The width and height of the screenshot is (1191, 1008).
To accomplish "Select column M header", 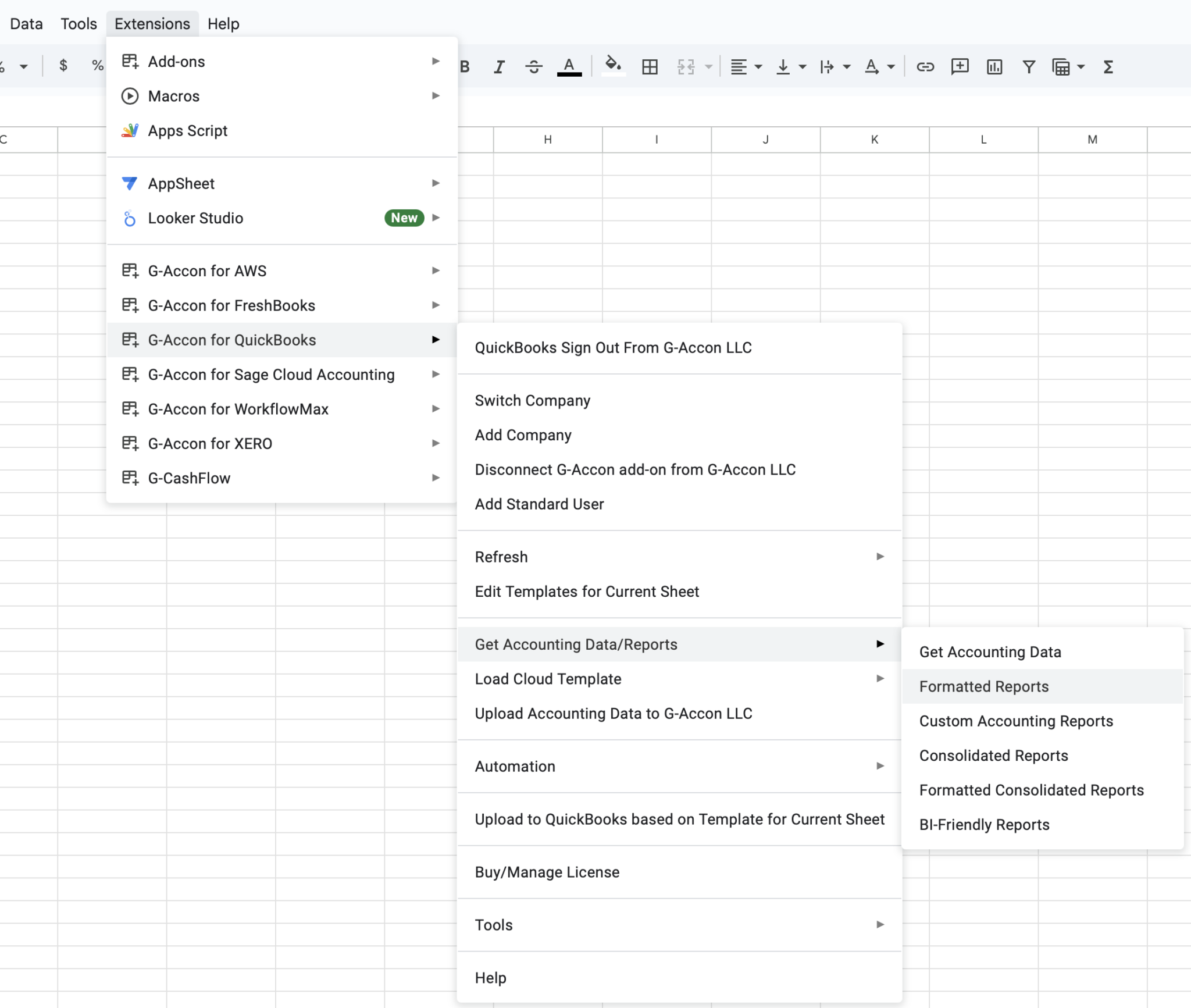I will click(x=1093, y=140).
